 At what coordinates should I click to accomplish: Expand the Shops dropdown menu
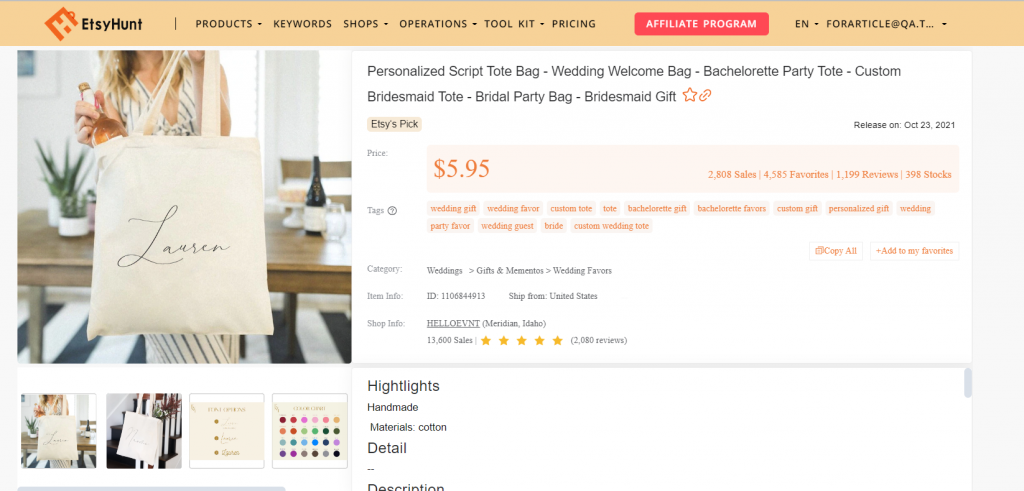click(x=366, y=24)
